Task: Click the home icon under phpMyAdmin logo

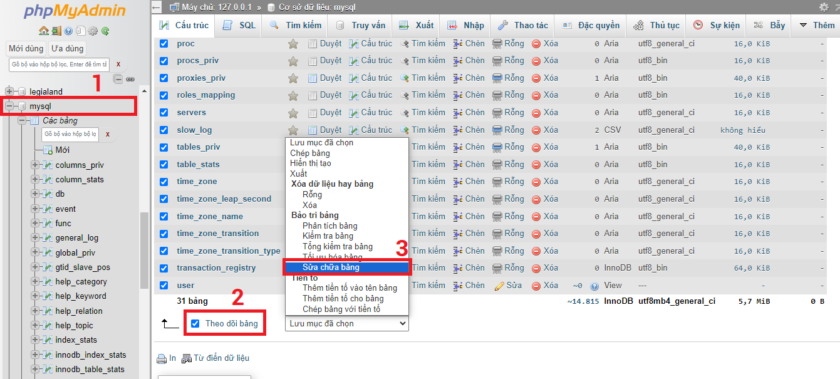Action: coord(44,31)
